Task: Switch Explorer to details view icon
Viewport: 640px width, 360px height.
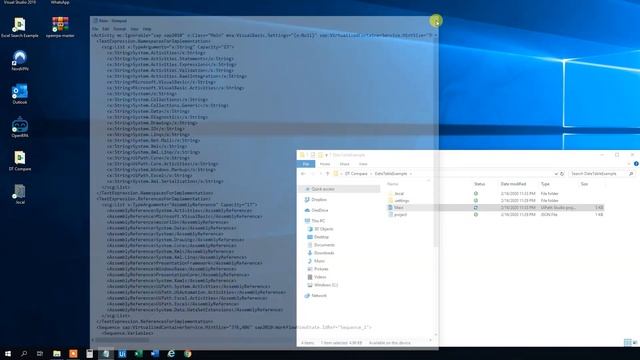Action: [x=627, y=342]
